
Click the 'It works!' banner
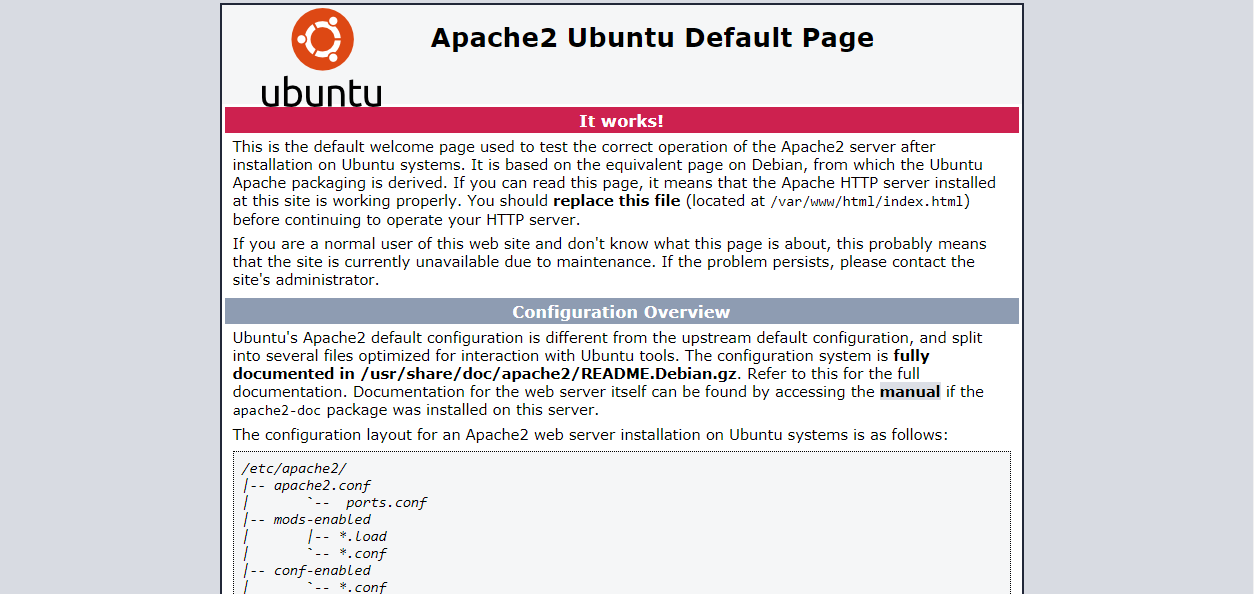point(622,121)
